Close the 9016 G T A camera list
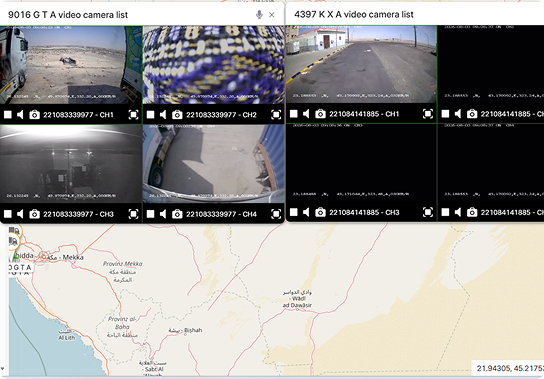The width and height of the screenshot is (544, 379). [x=272, y=15]
